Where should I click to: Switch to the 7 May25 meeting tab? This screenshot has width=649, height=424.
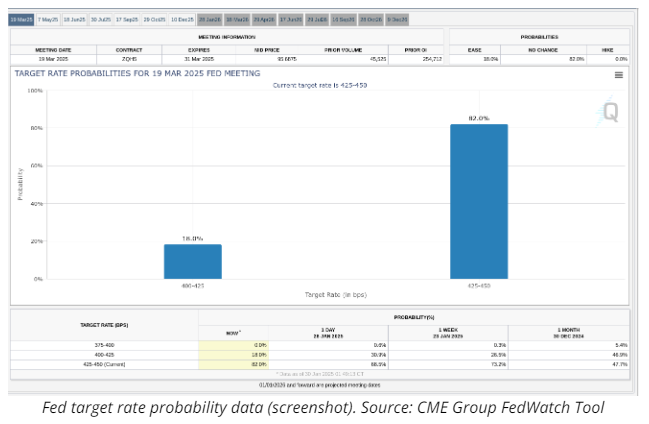[x=48, y=19]
